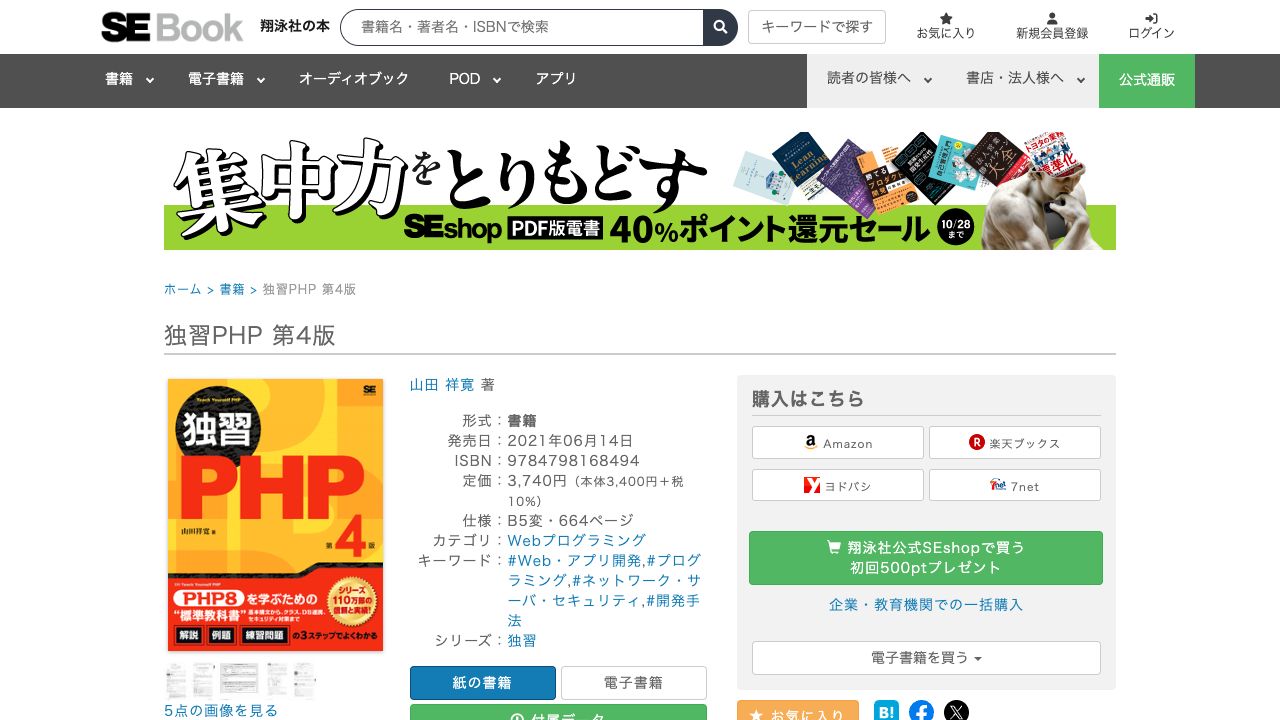
Task: Click 付属データ green button
Action: click(x=558, y=712)
